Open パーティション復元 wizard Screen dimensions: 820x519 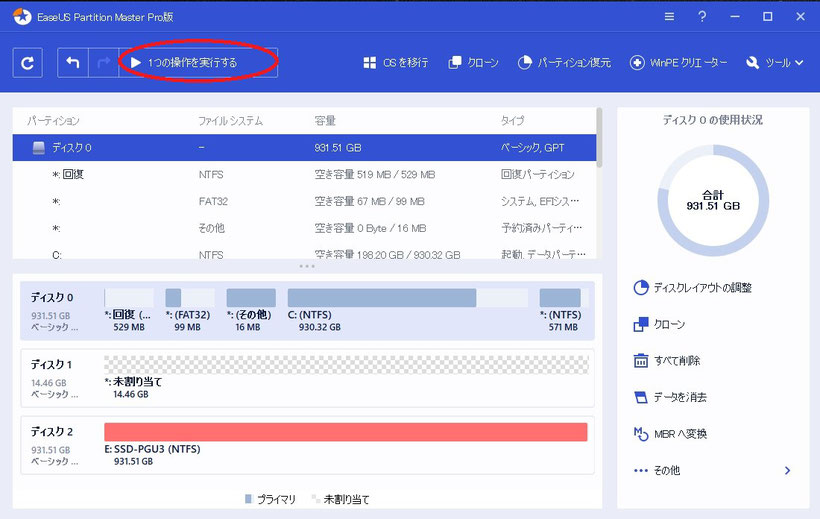(564, 63)
